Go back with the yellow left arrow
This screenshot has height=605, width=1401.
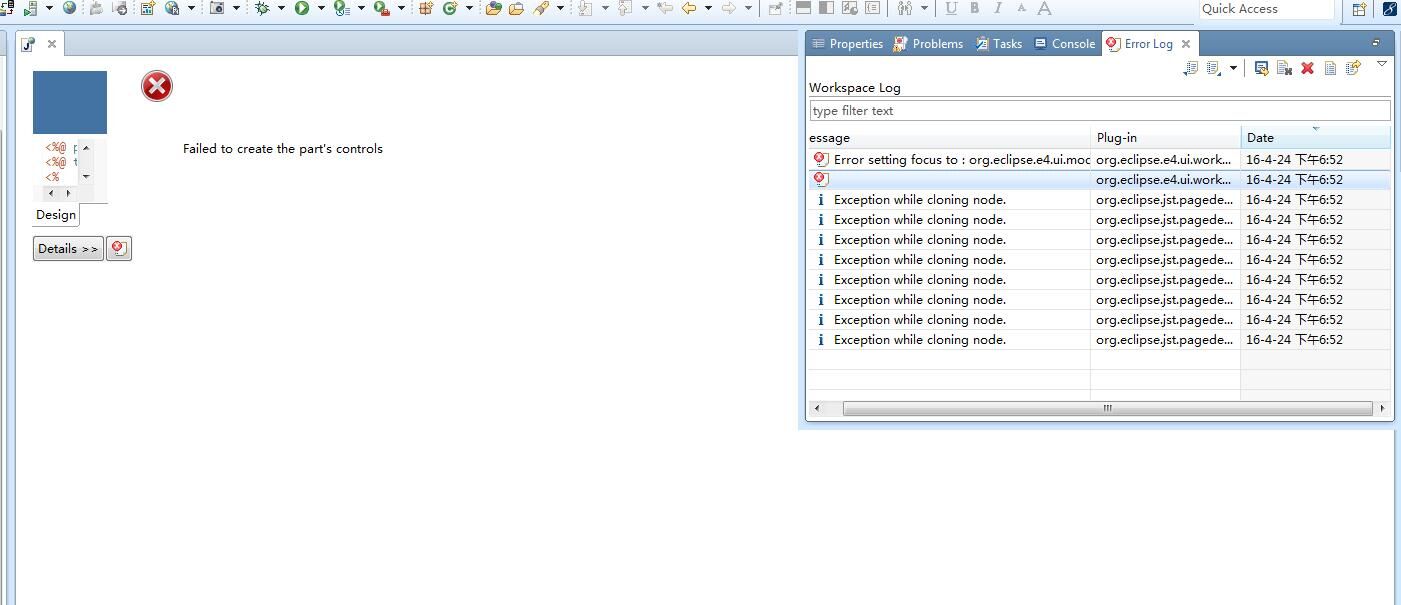(x=689, y=8)
